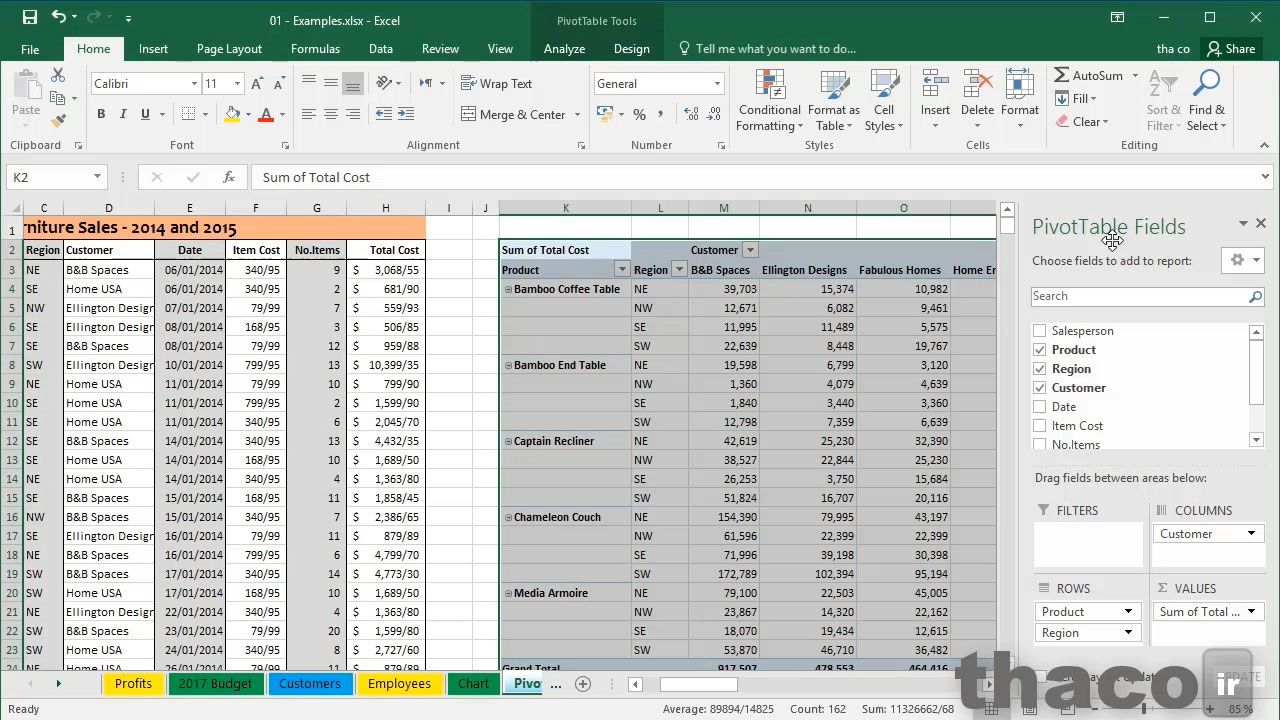Open the Clear options

point(1082,122)
